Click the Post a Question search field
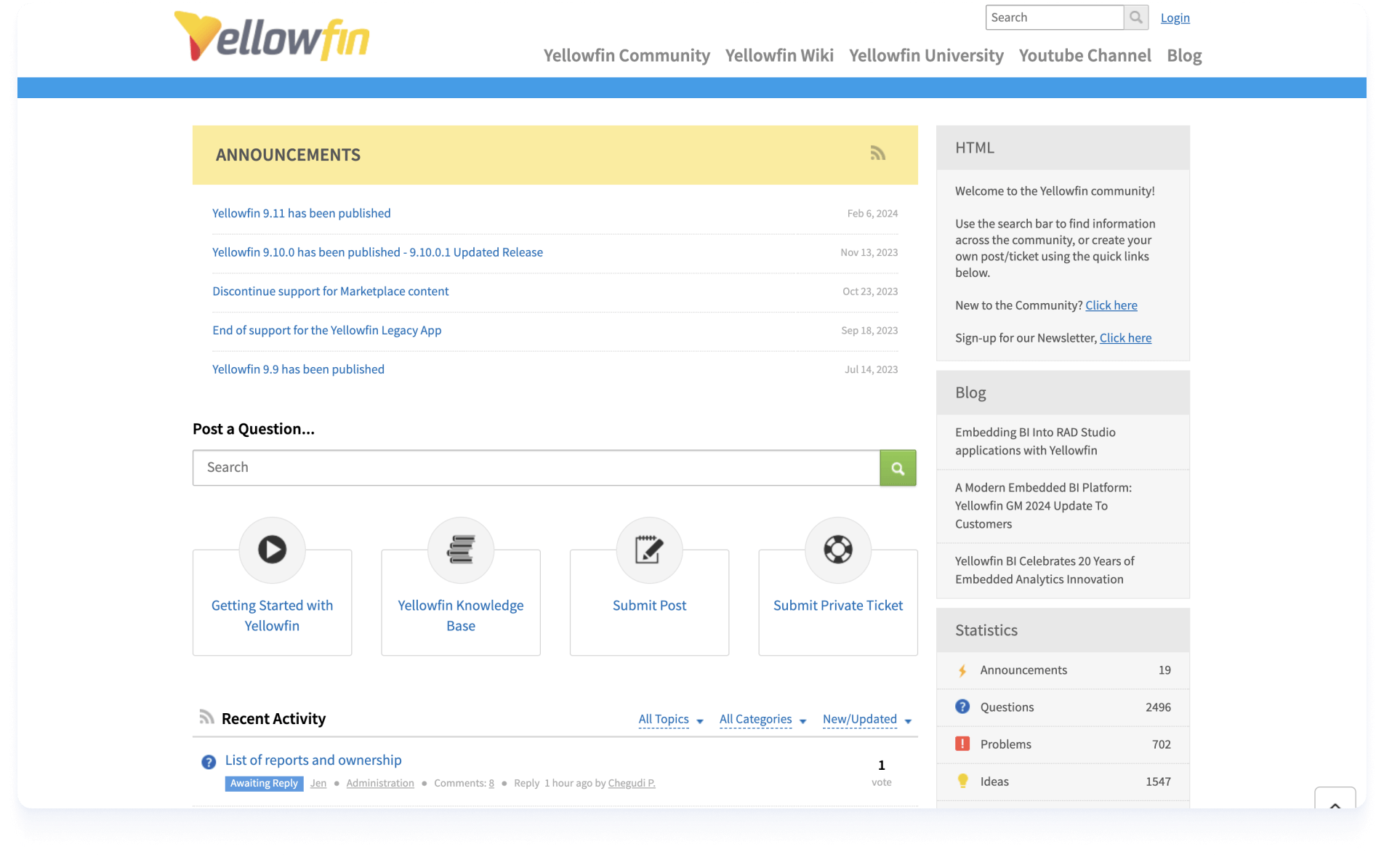The height and width of the screenshot is (868, 1384). [536, 467]
